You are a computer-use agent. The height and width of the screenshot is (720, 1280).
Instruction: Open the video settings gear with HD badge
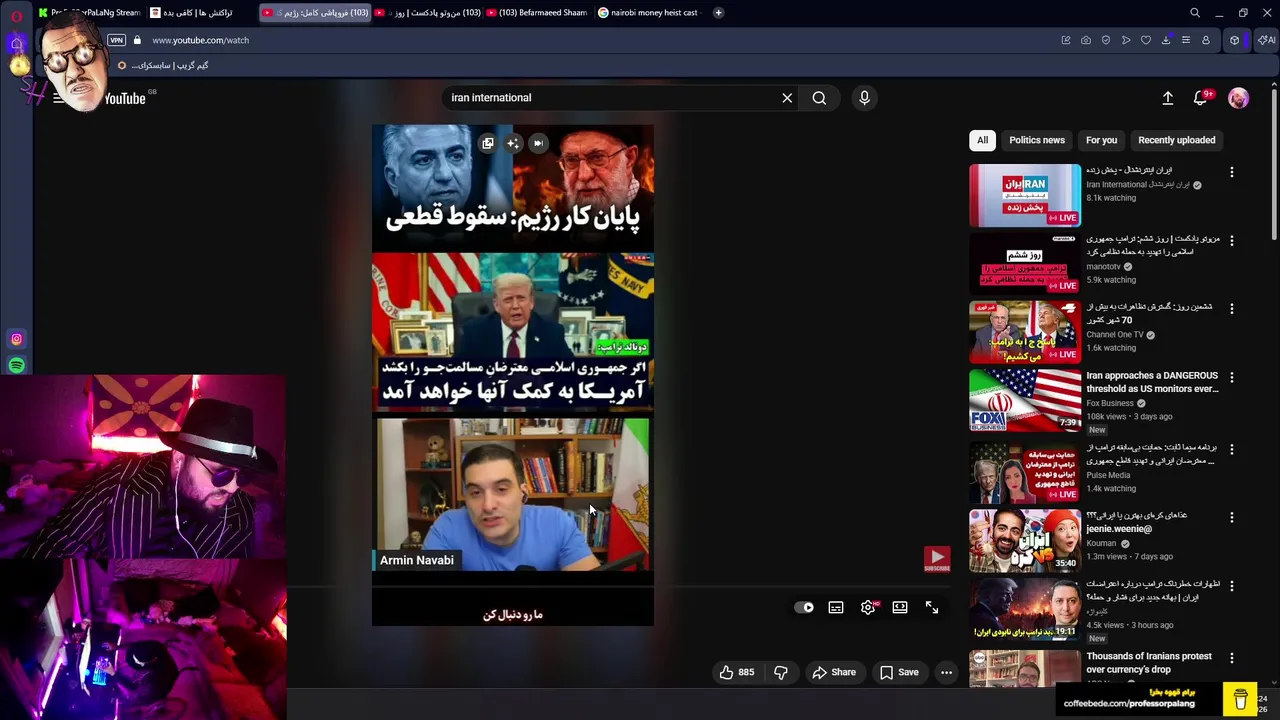[x=868, y=607]
